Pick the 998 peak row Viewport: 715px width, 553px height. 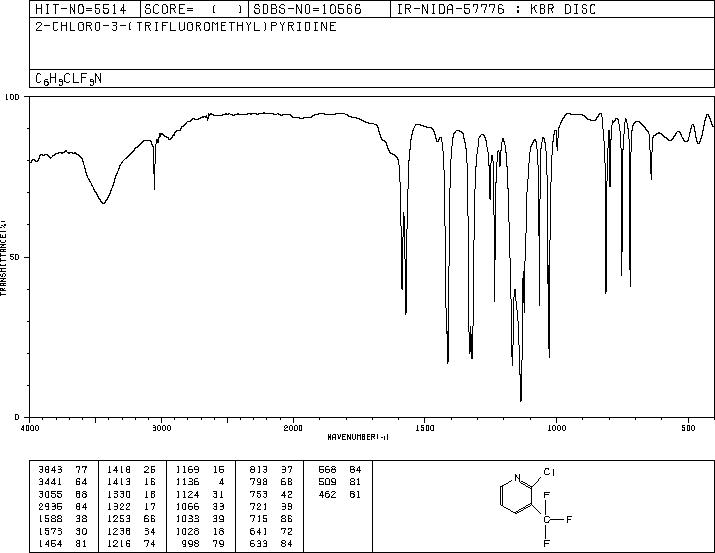click(x=203, y=544)
